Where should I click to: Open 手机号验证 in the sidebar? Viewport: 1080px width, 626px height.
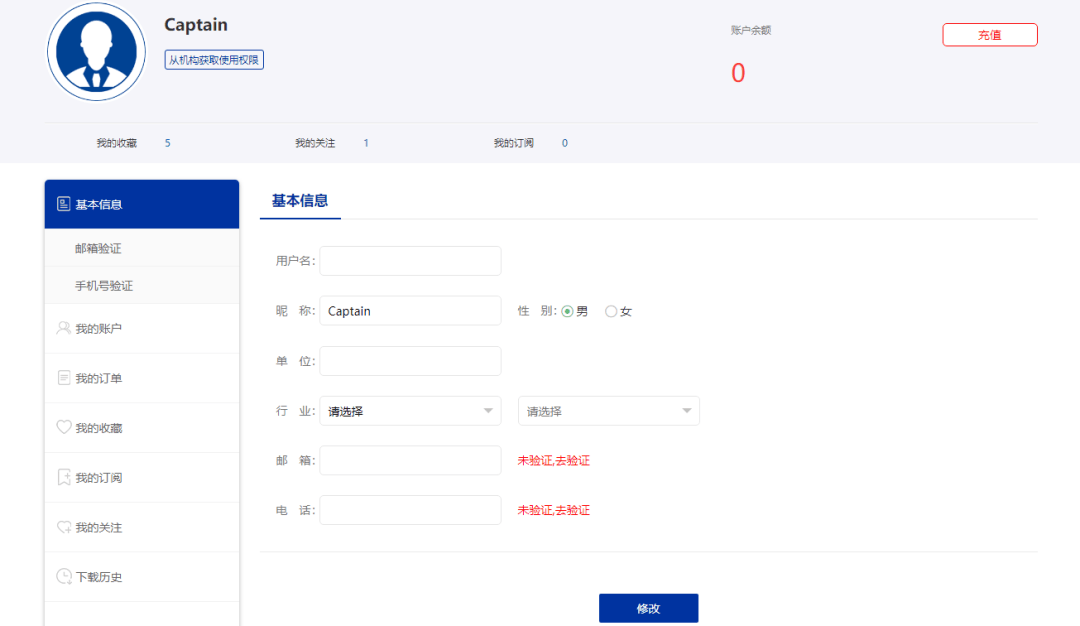[x=104, y=285]
